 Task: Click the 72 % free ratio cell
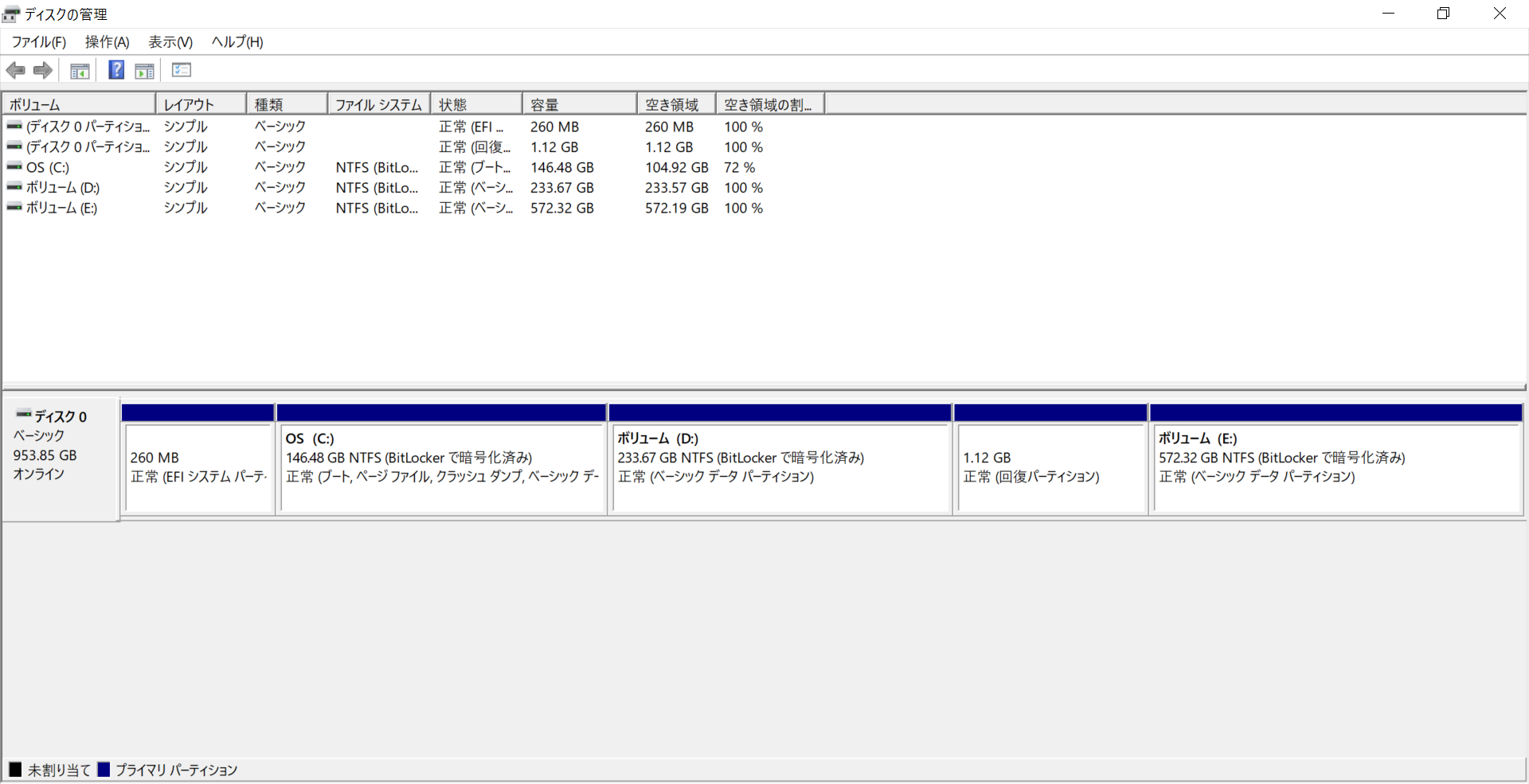(740, 168)
